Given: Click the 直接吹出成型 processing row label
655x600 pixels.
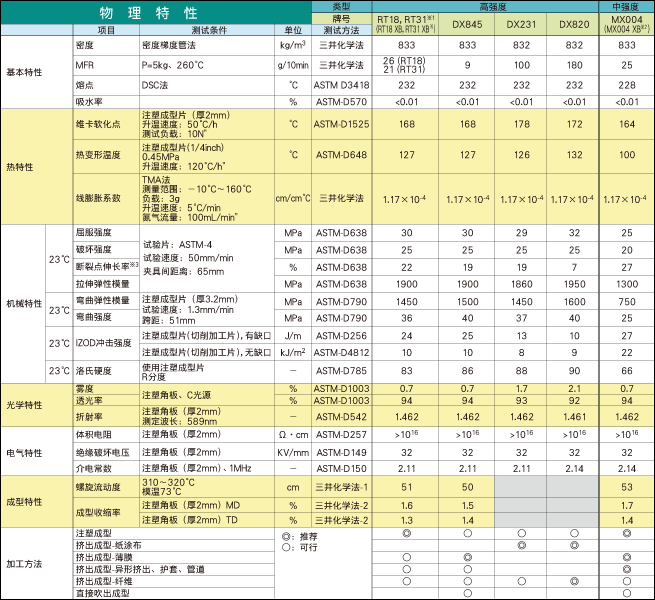Looking at the screenshot, I should 103,593.
